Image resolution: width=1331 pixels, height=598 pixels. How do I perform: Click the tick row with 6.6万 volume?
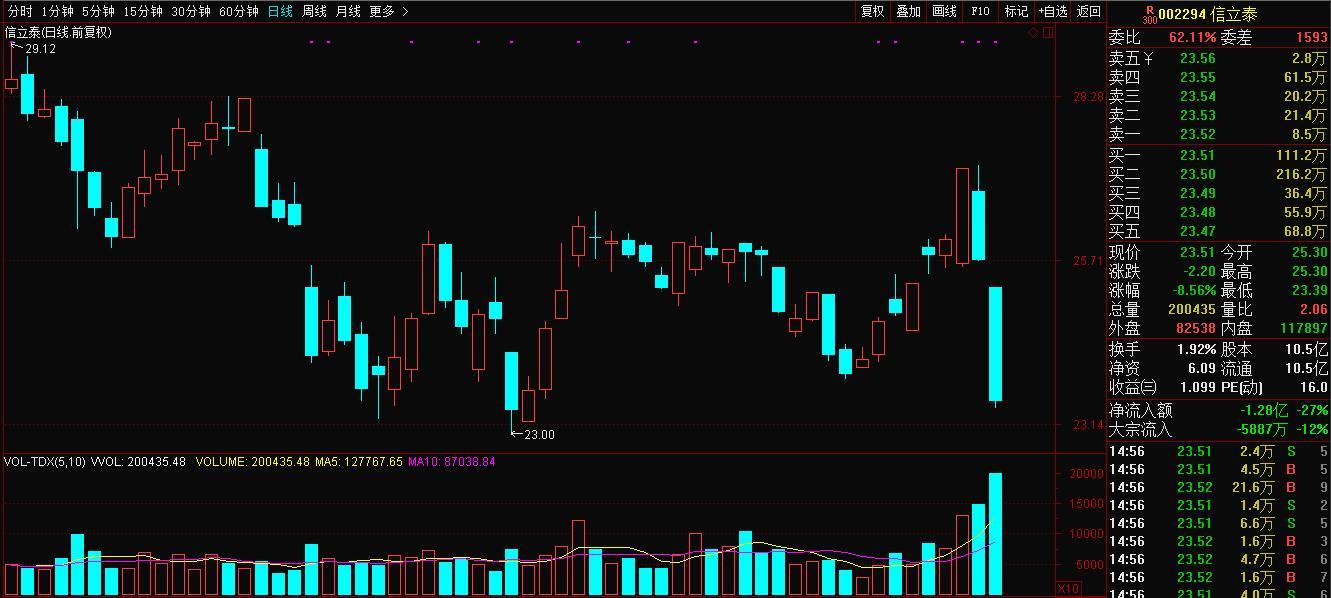click(1219, 523)
